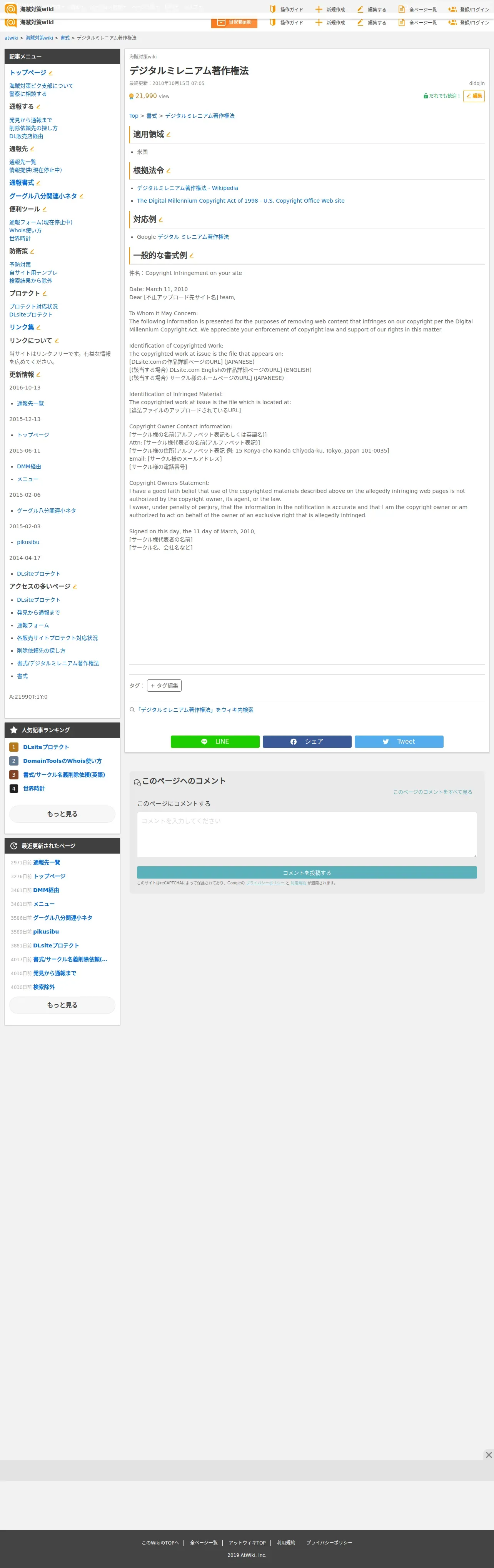This screenshot has height=1568, width=494.
Task: Click edit pencil next to 更新情報 heading
Action: point(38,375)
